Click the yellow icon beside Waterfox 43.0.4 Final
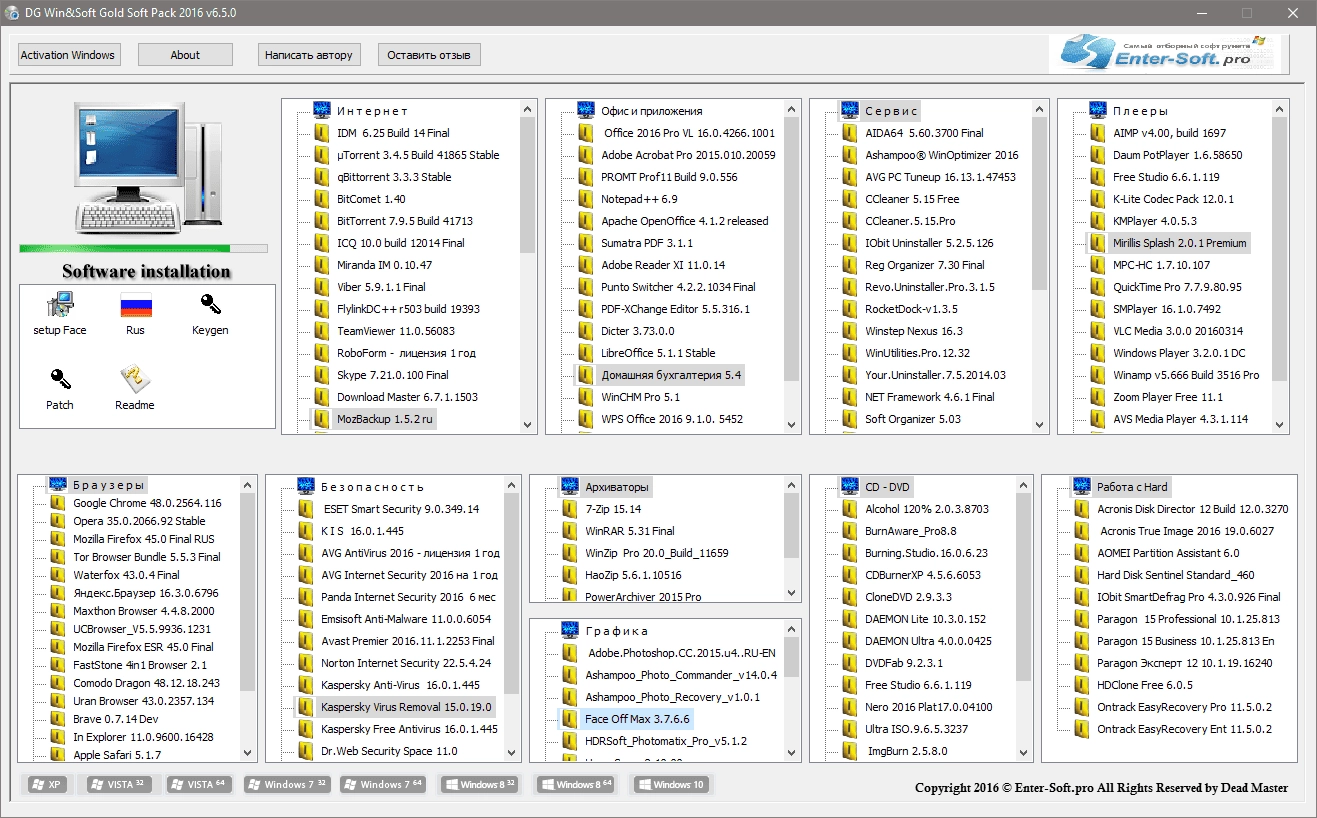 click(58, 575)
